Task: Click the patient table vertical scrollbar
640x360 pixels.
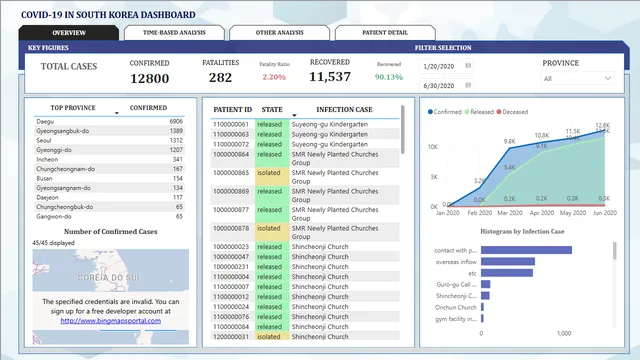Action: coord(402,129)
